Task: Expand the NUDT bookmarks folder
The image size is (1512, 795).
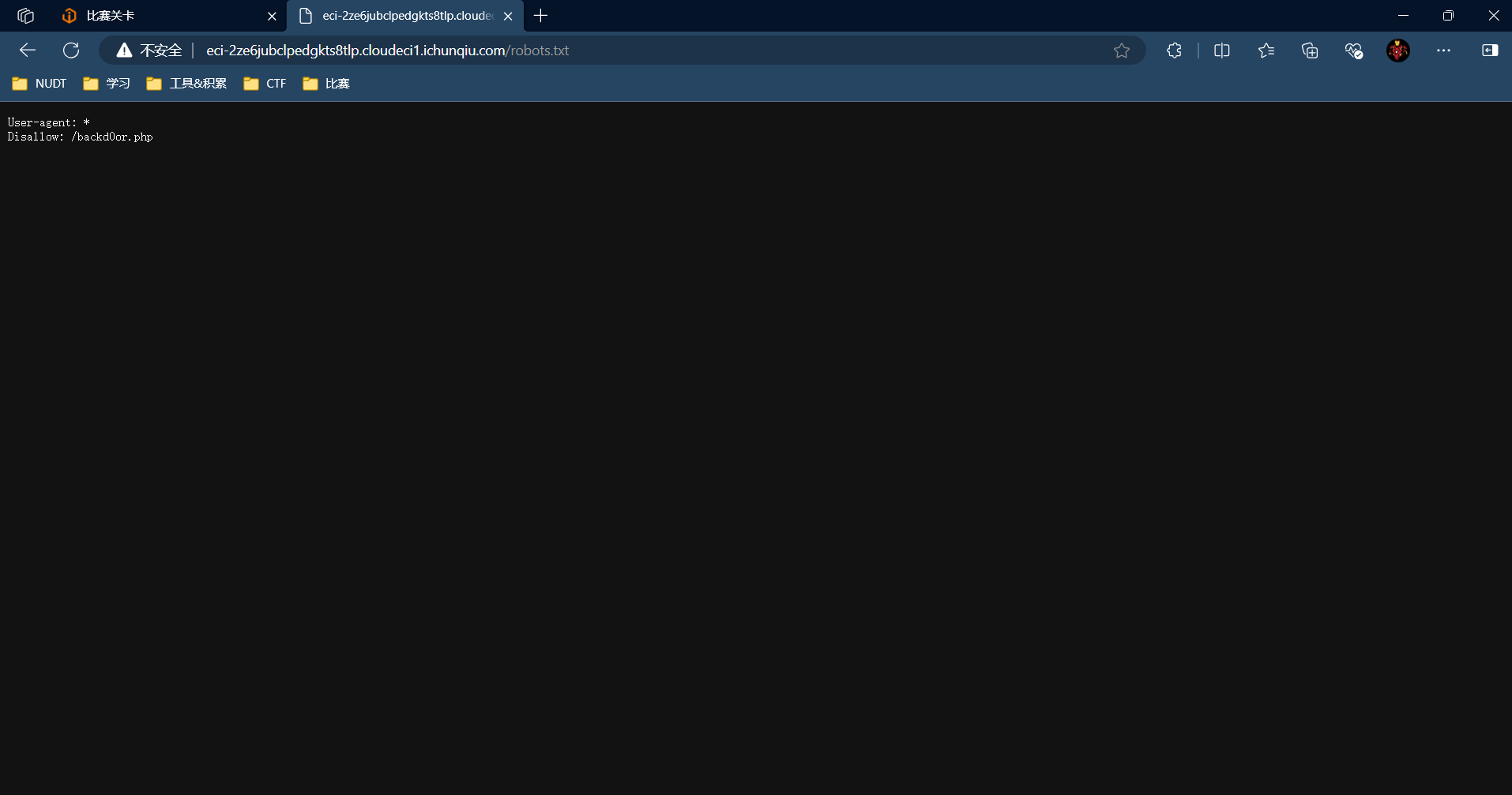Action: [39, 84]
